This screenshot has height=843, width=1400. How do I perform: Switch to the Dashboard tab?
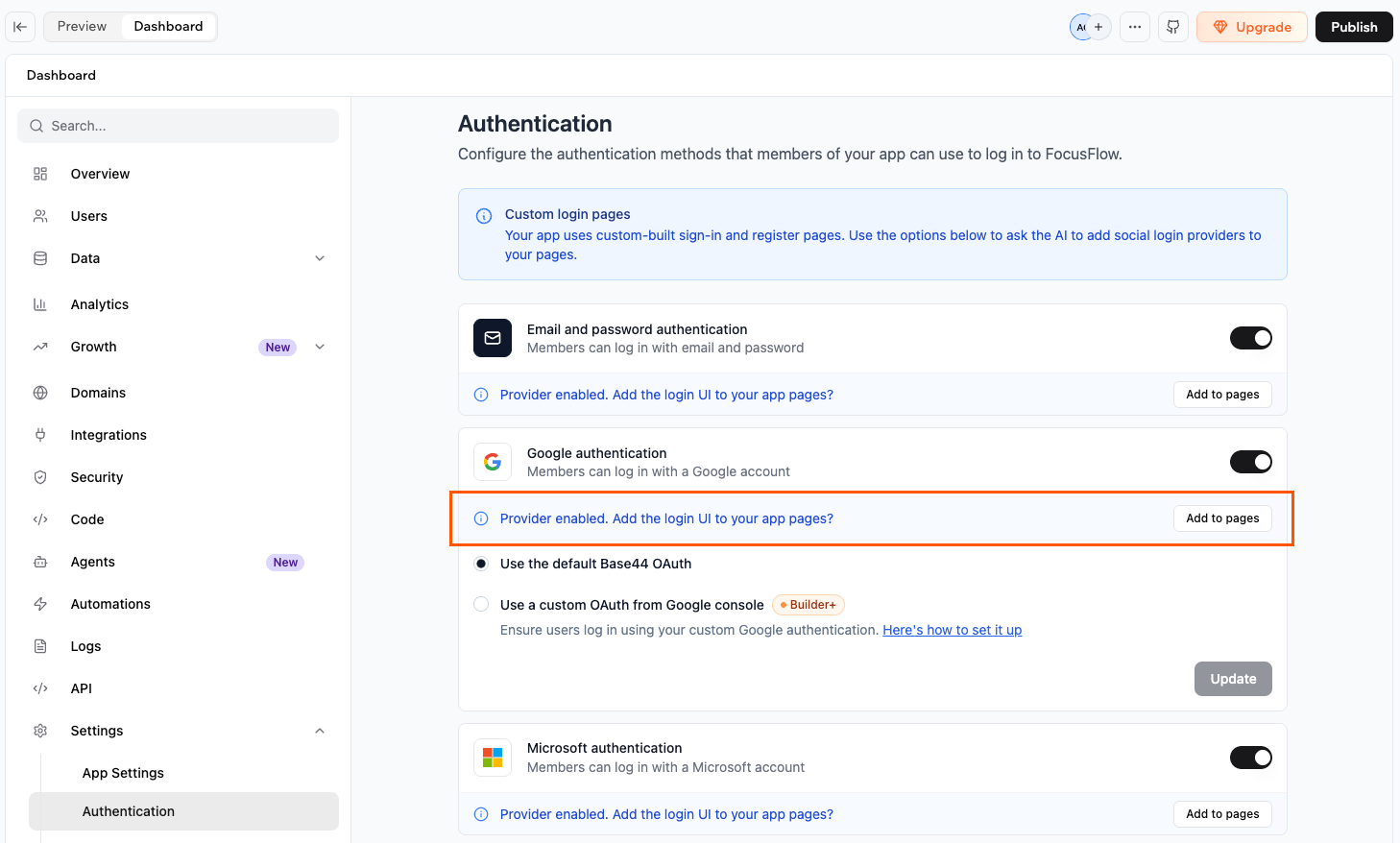click(x=168, y=27)
